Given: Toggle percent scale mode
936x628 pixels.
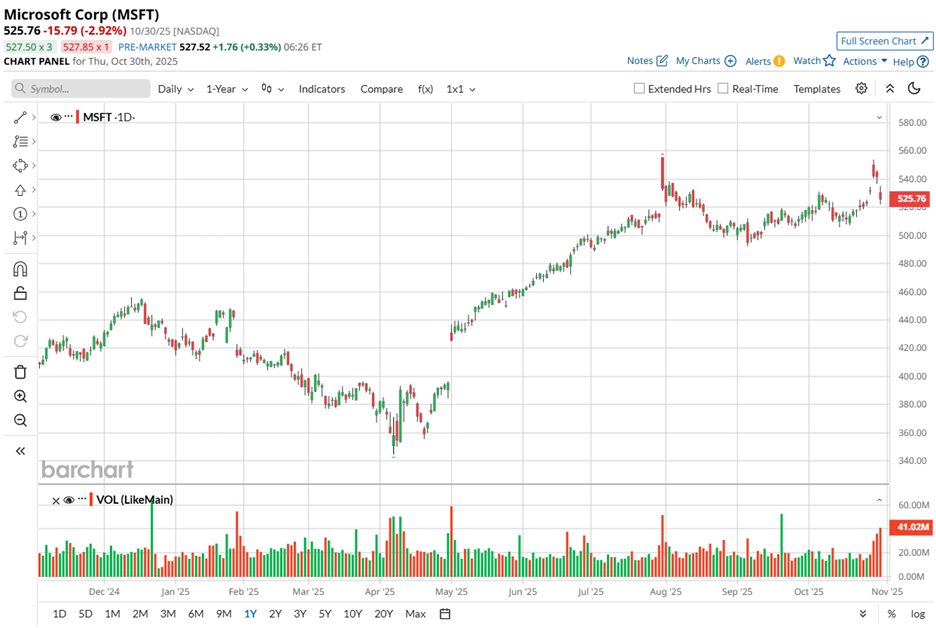Looking at the screenshot, I should pos(891,614).
